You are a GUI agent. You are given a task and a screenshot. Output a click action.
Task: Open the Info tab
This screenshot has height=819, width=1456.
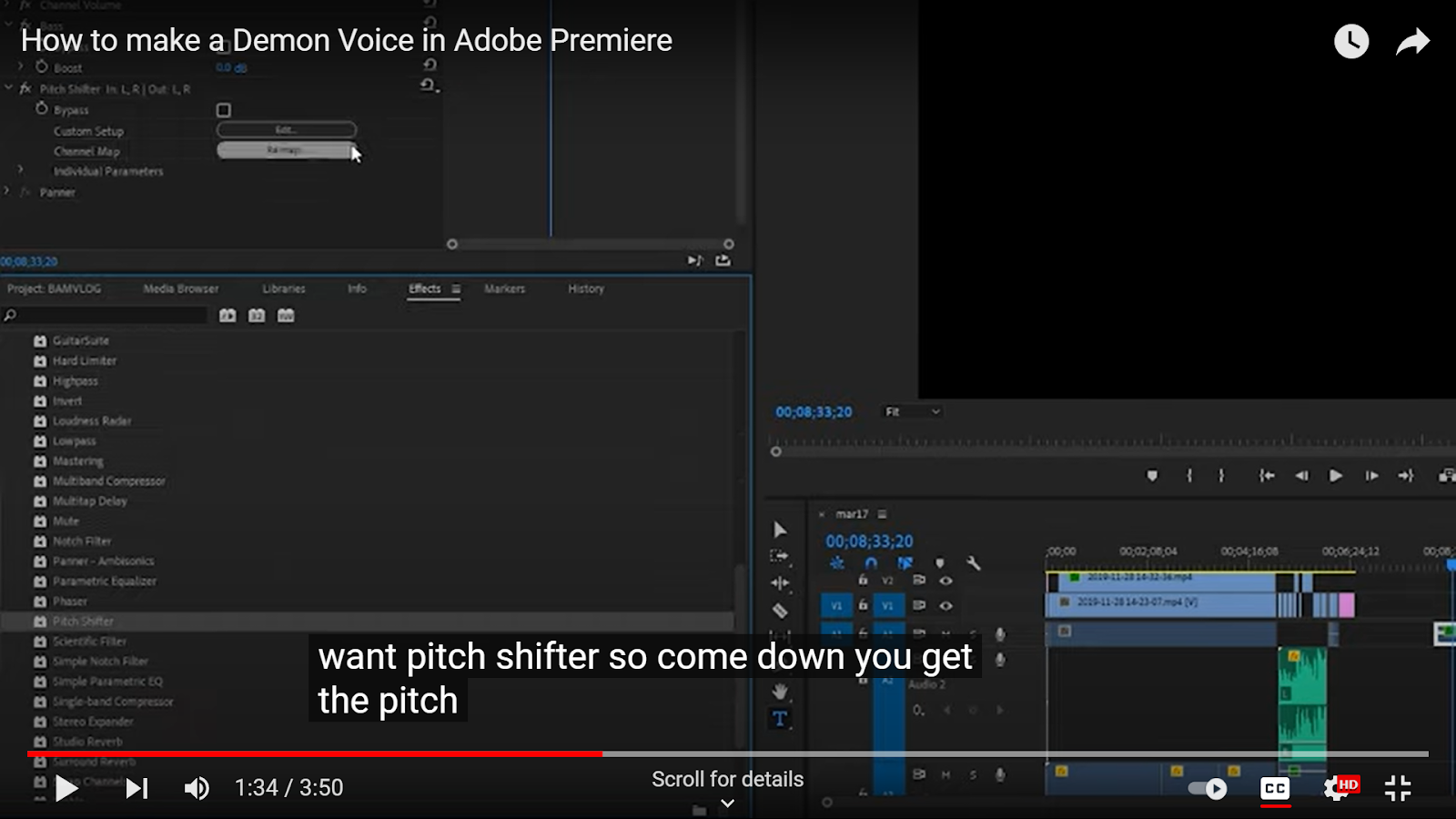357,288
